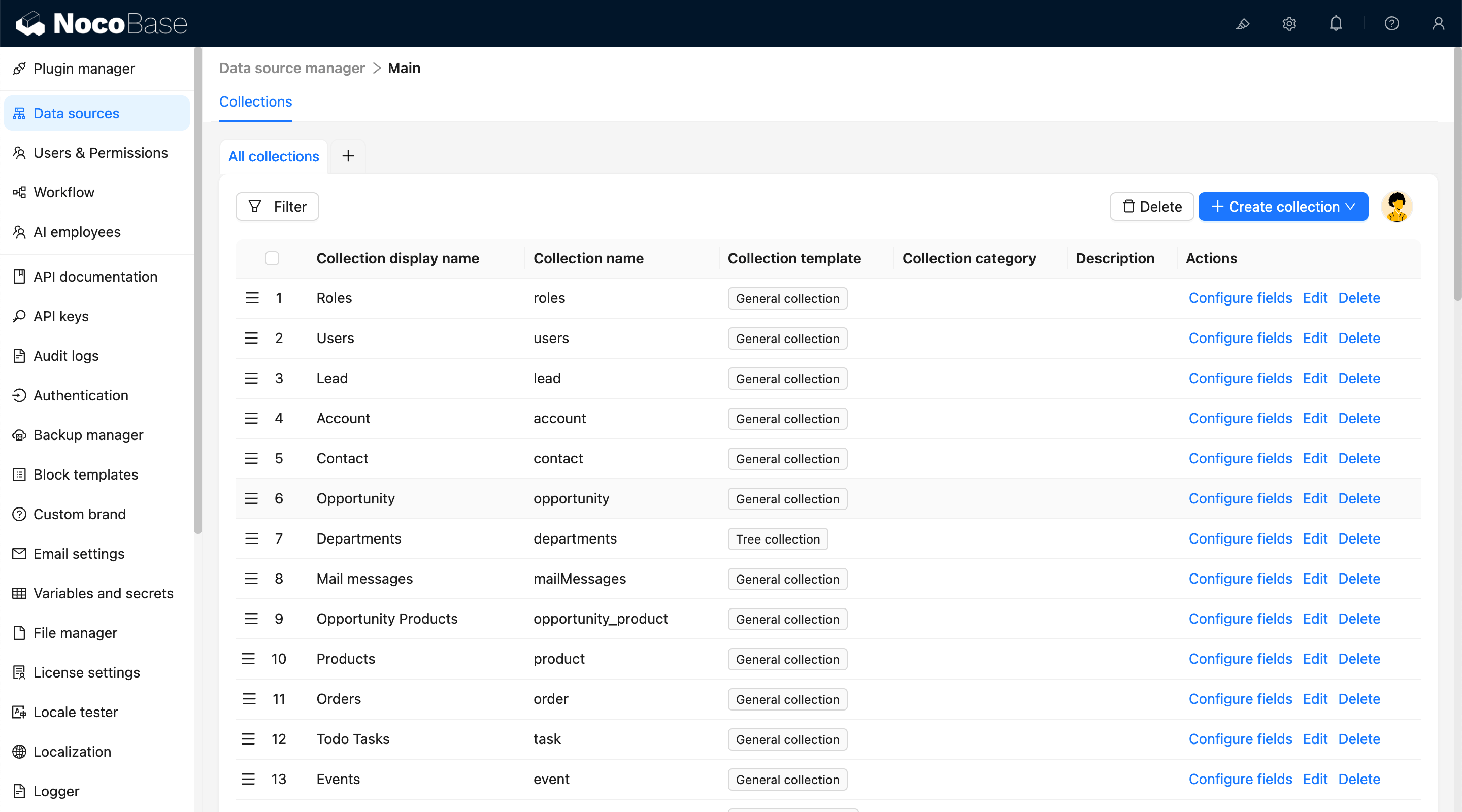
Task: Switch to All collections tab
Action: [274, 156]
